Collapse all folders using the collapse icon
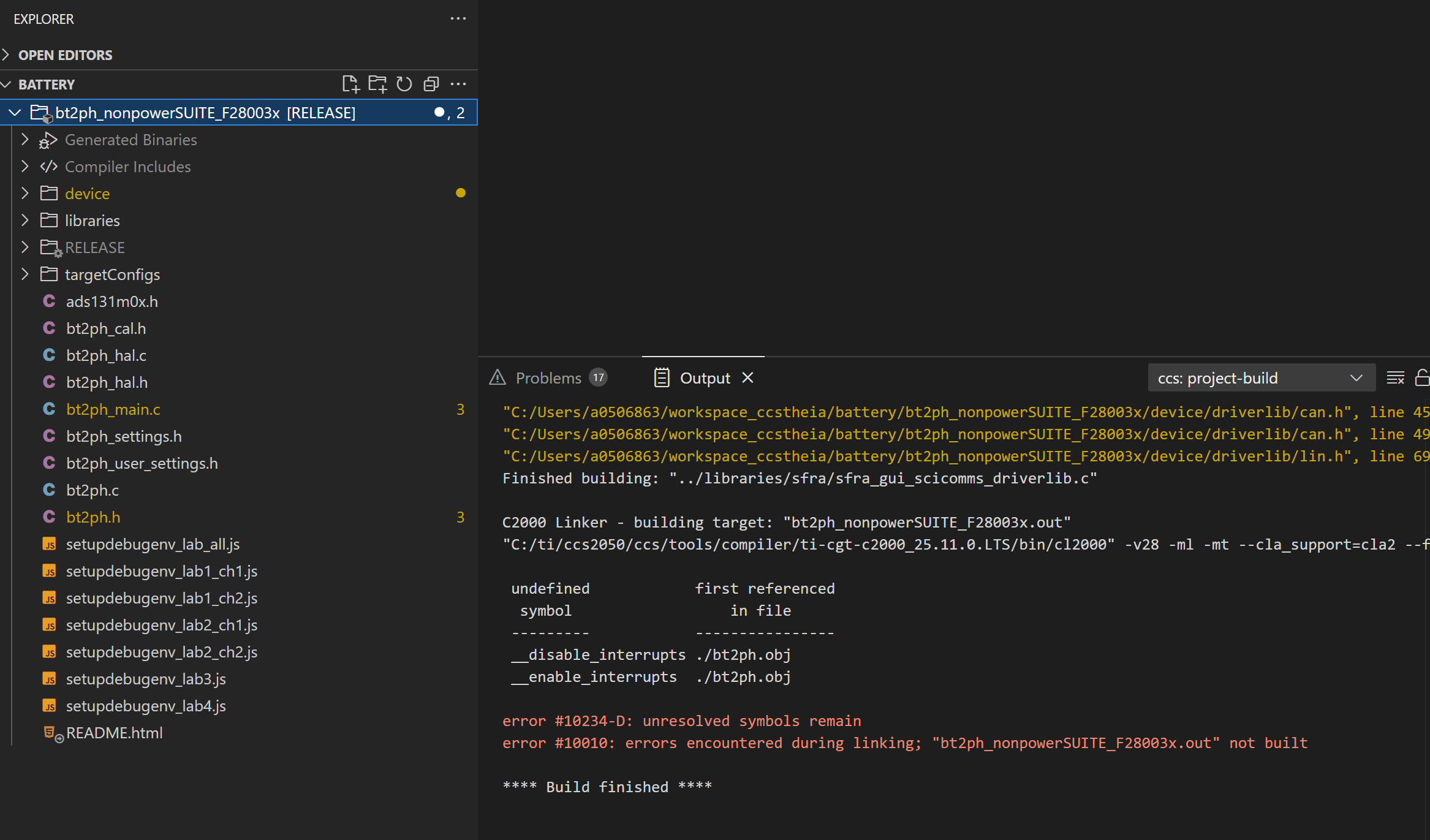This screenshot has width=1430, height=840. pyautogui.click(x=431, y=84)
